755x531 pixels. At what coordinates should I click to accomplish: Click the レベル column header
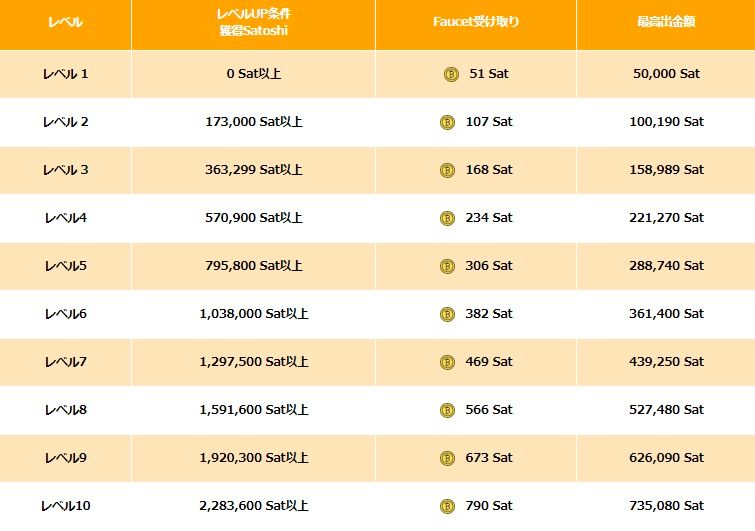point(66,22)
